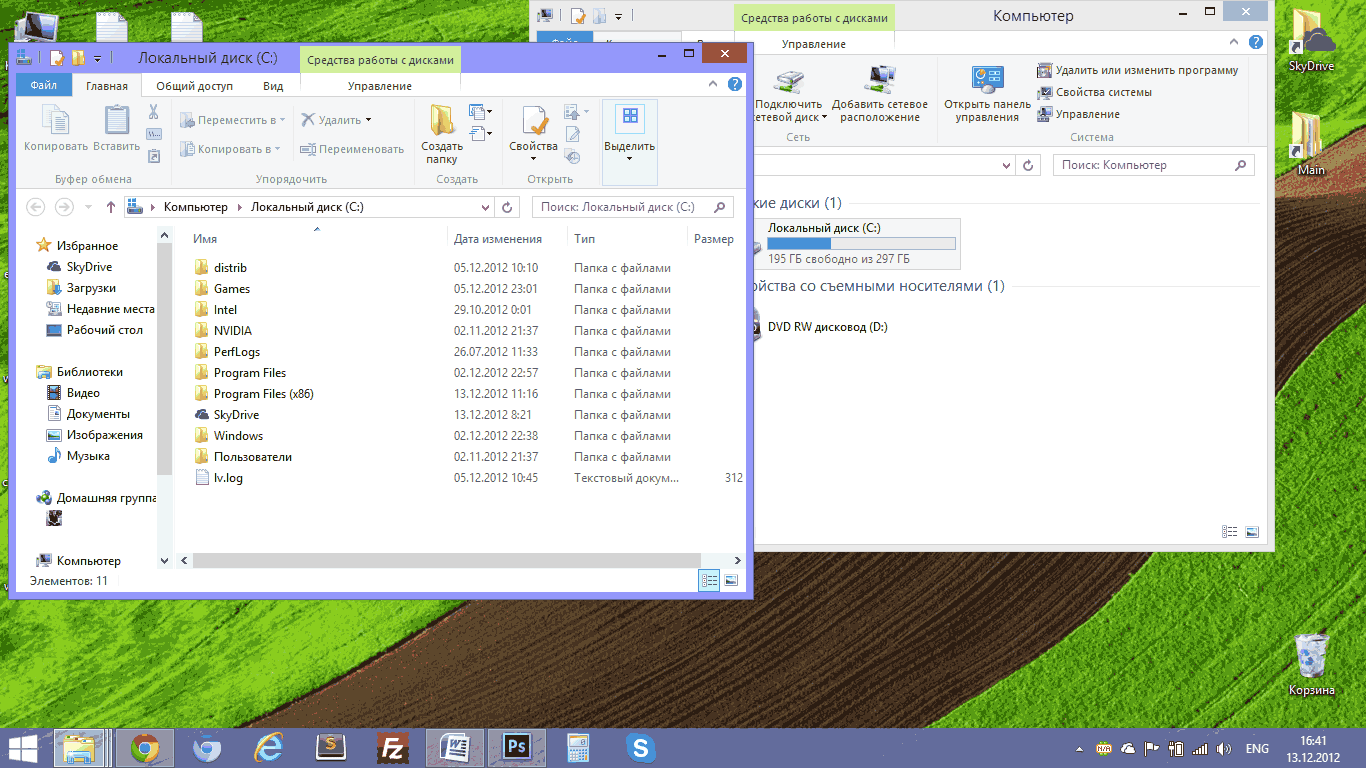Screen dimensions: 1366x768
Task: Click Открыть панель управления icon
Action: (987, 81)
